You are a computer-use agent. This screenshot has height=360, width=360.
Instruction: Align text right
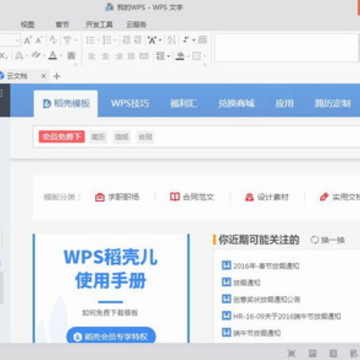coord(119,56)
